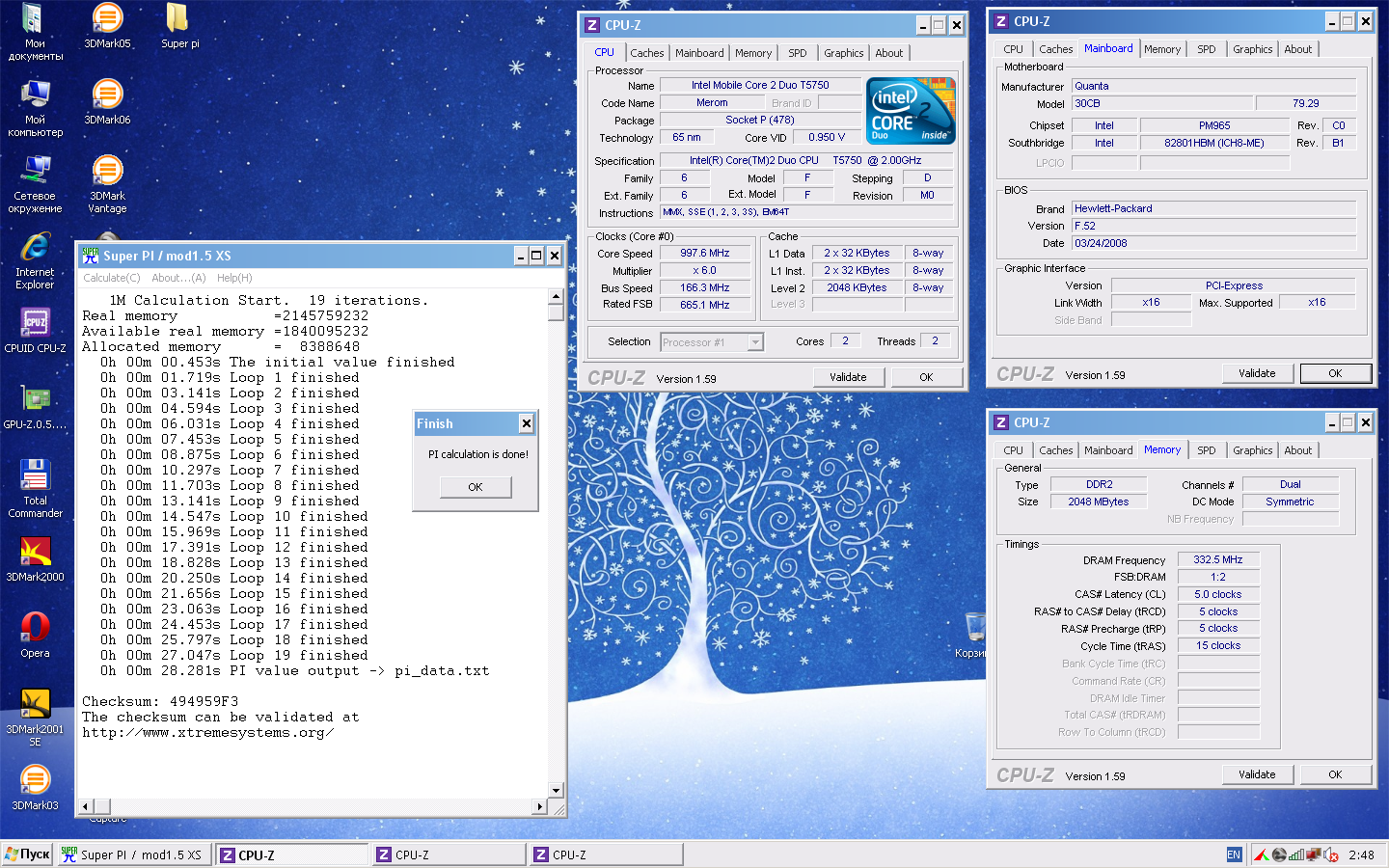Switch to Super PI taskbar button
Screen dimensions: 1389x868
click(134, 854)
